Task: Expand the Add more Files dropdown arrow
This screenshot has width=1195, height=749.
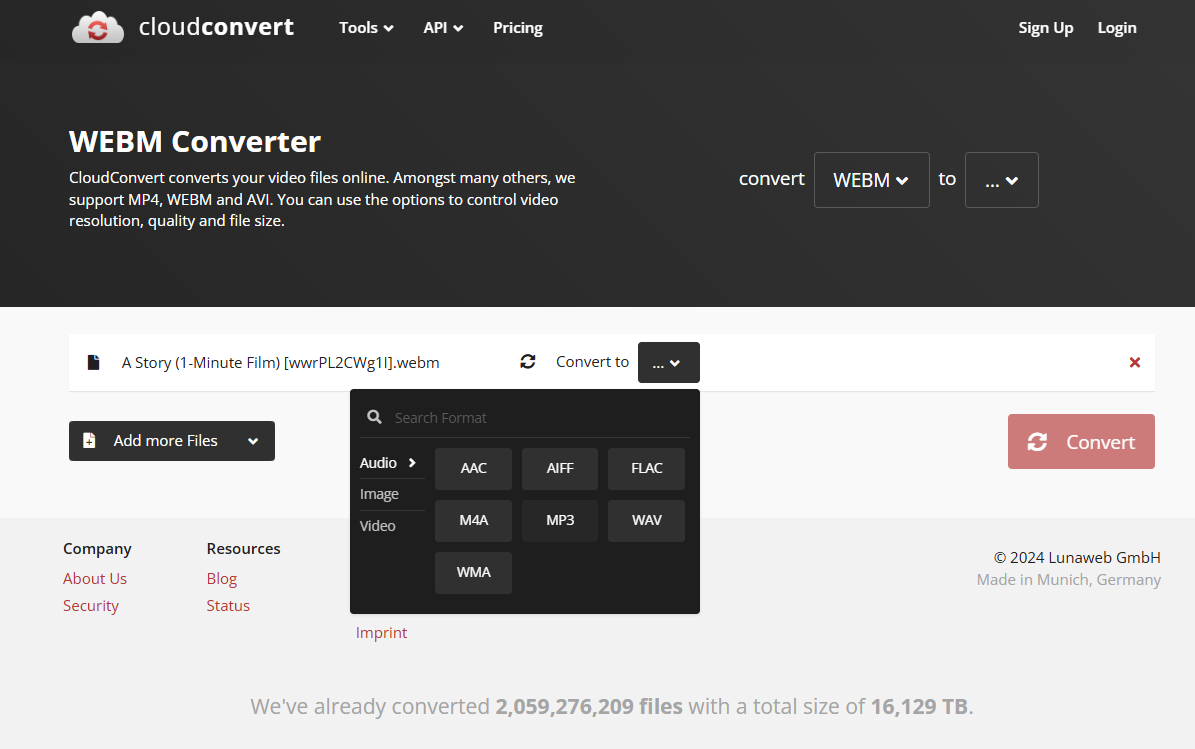Action: coord(254,440)
